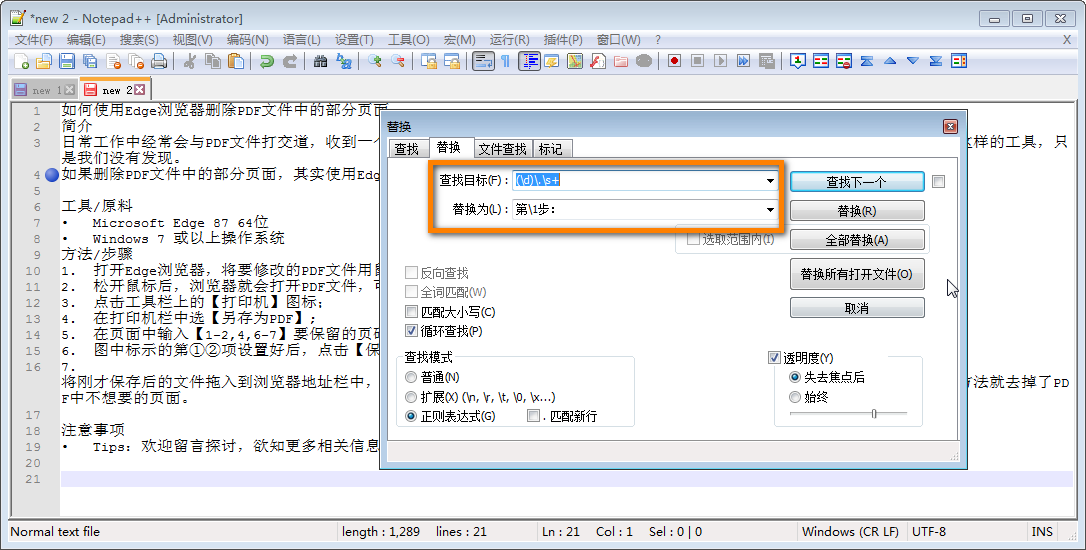Click the save recorded macro icon

click(x=766, y=61)
